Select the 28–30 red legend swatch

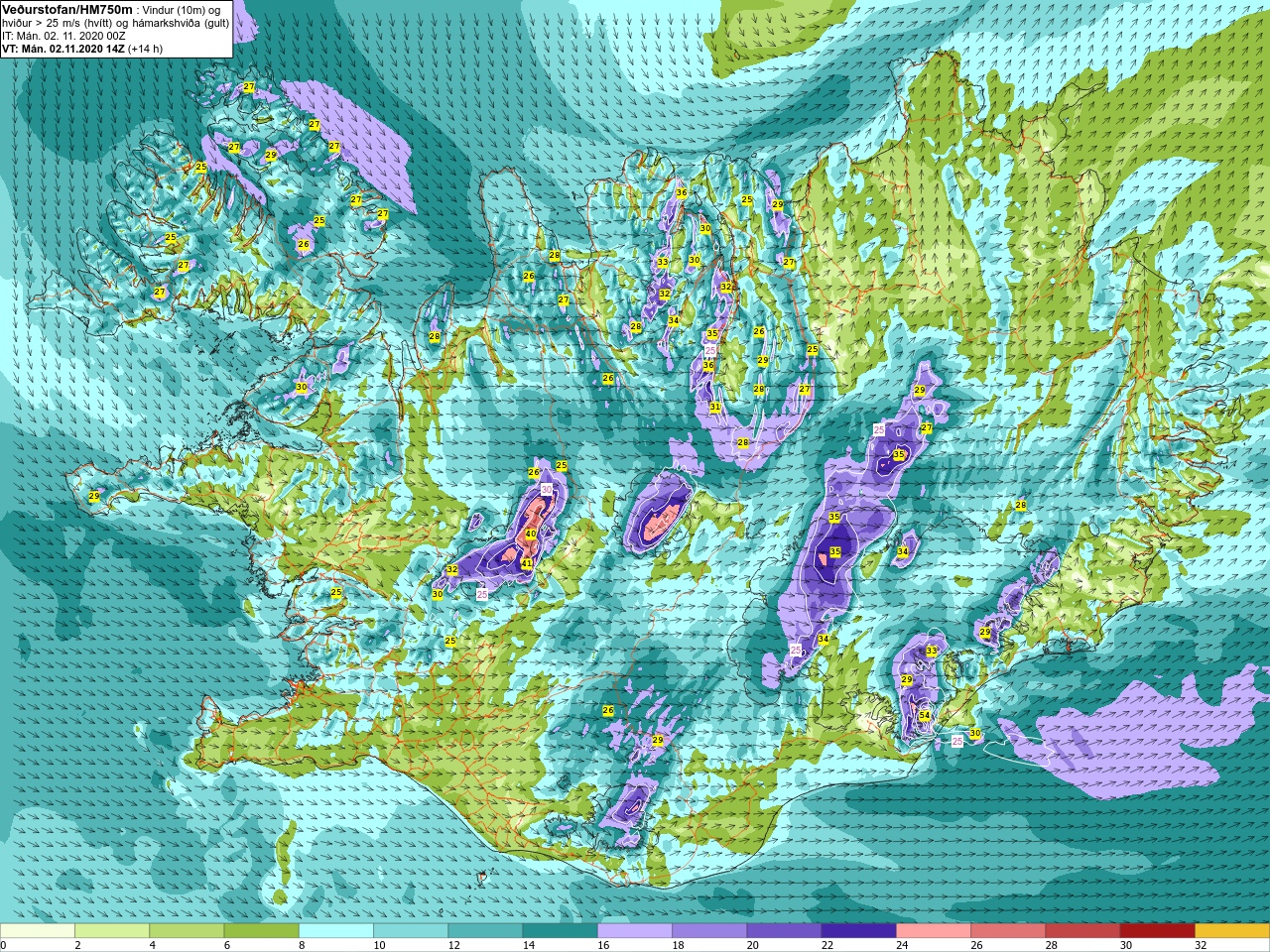1082,931
